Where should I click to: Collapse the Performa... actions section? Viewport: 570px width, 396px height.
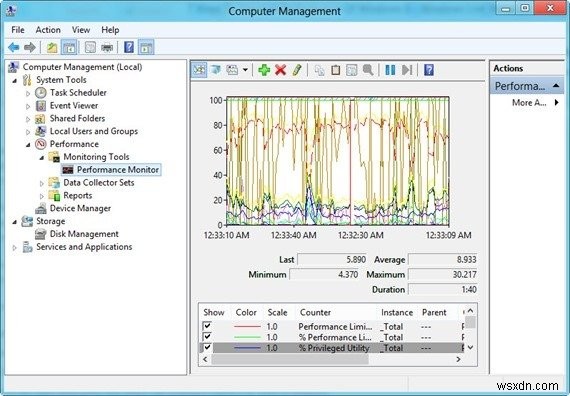point(556,86)
